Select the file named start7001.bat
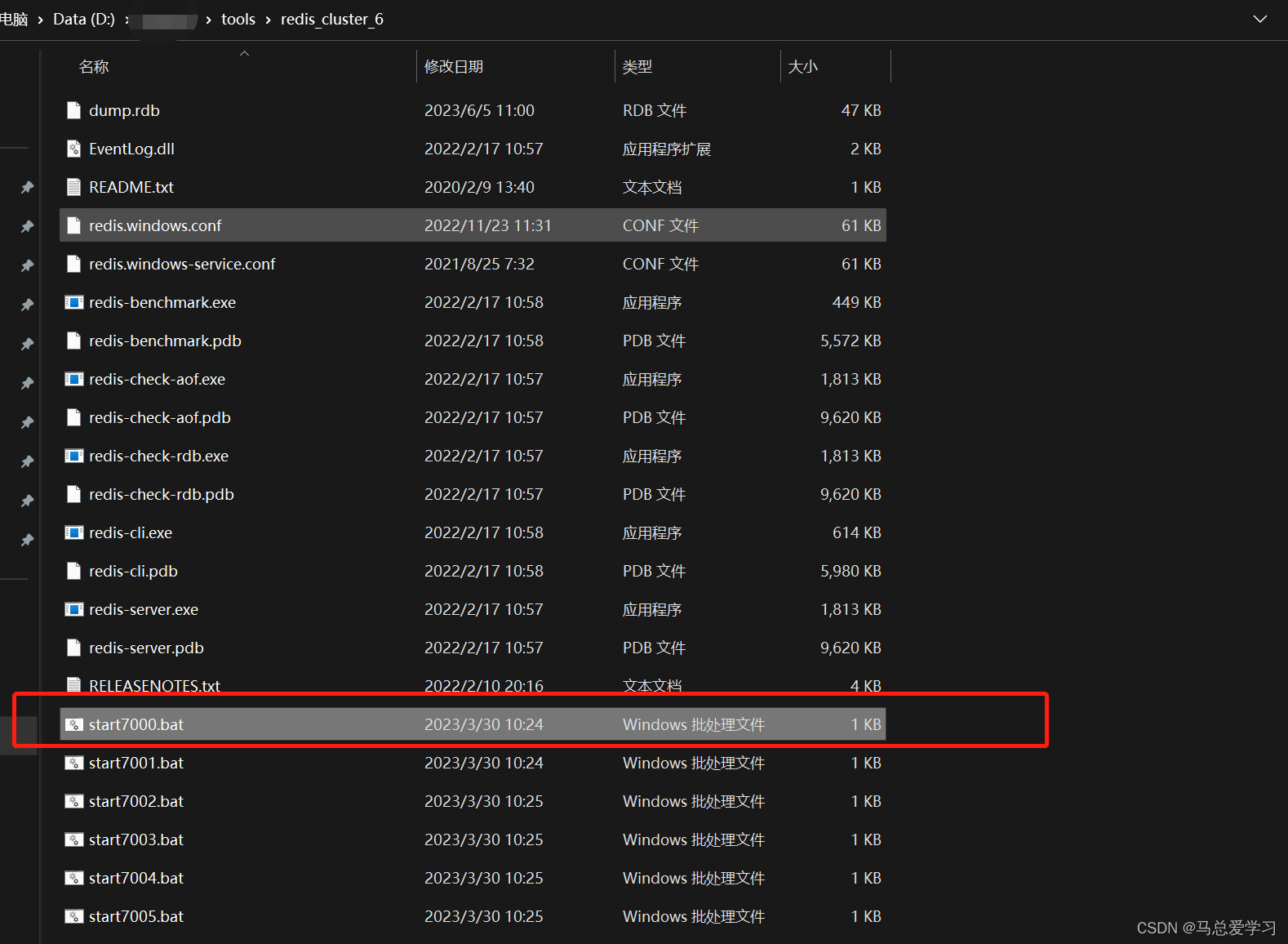Image resolution: width=1288 pixels, height=944 pixels. coord(136,763)
